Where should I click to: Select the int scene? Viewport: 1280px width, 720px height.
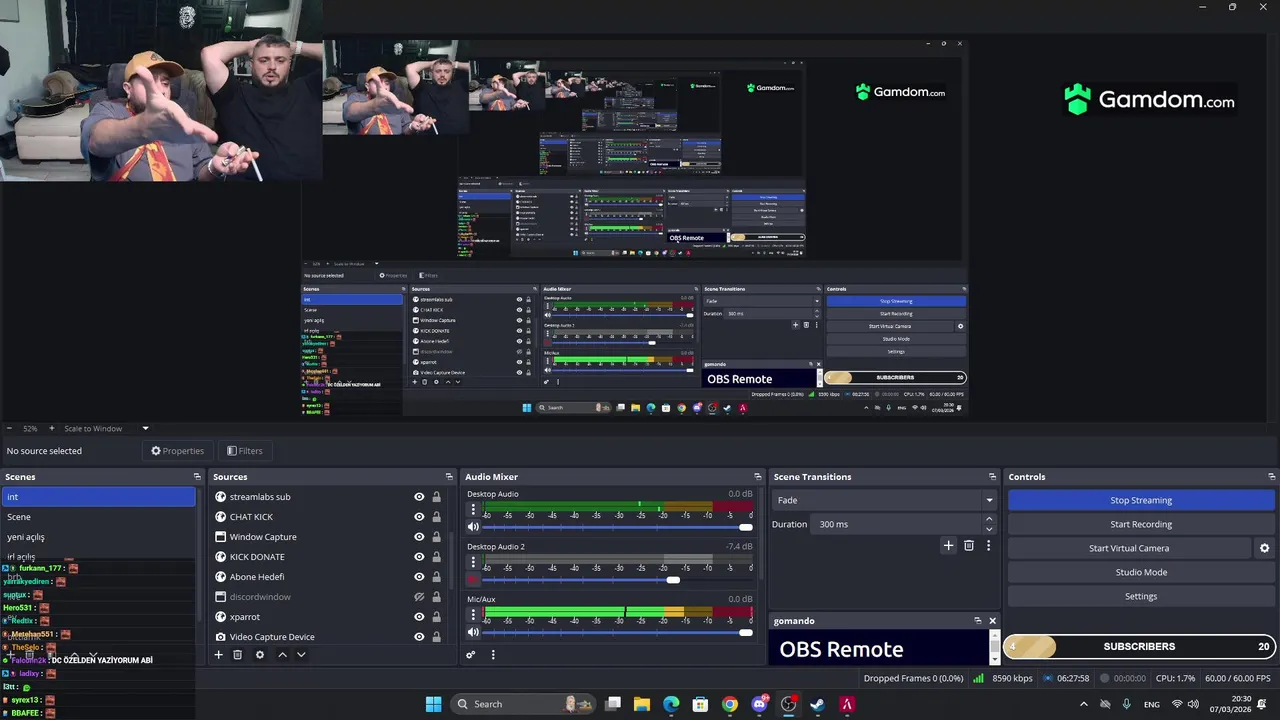coord(99,497)
